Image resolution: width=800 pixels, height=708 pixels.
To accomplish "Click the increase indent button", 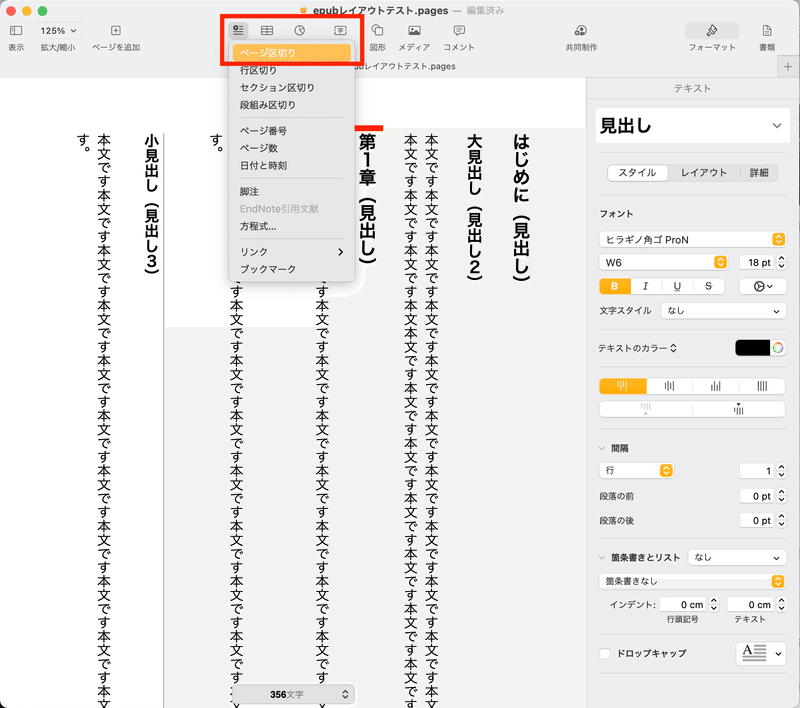I will point(739,409).
